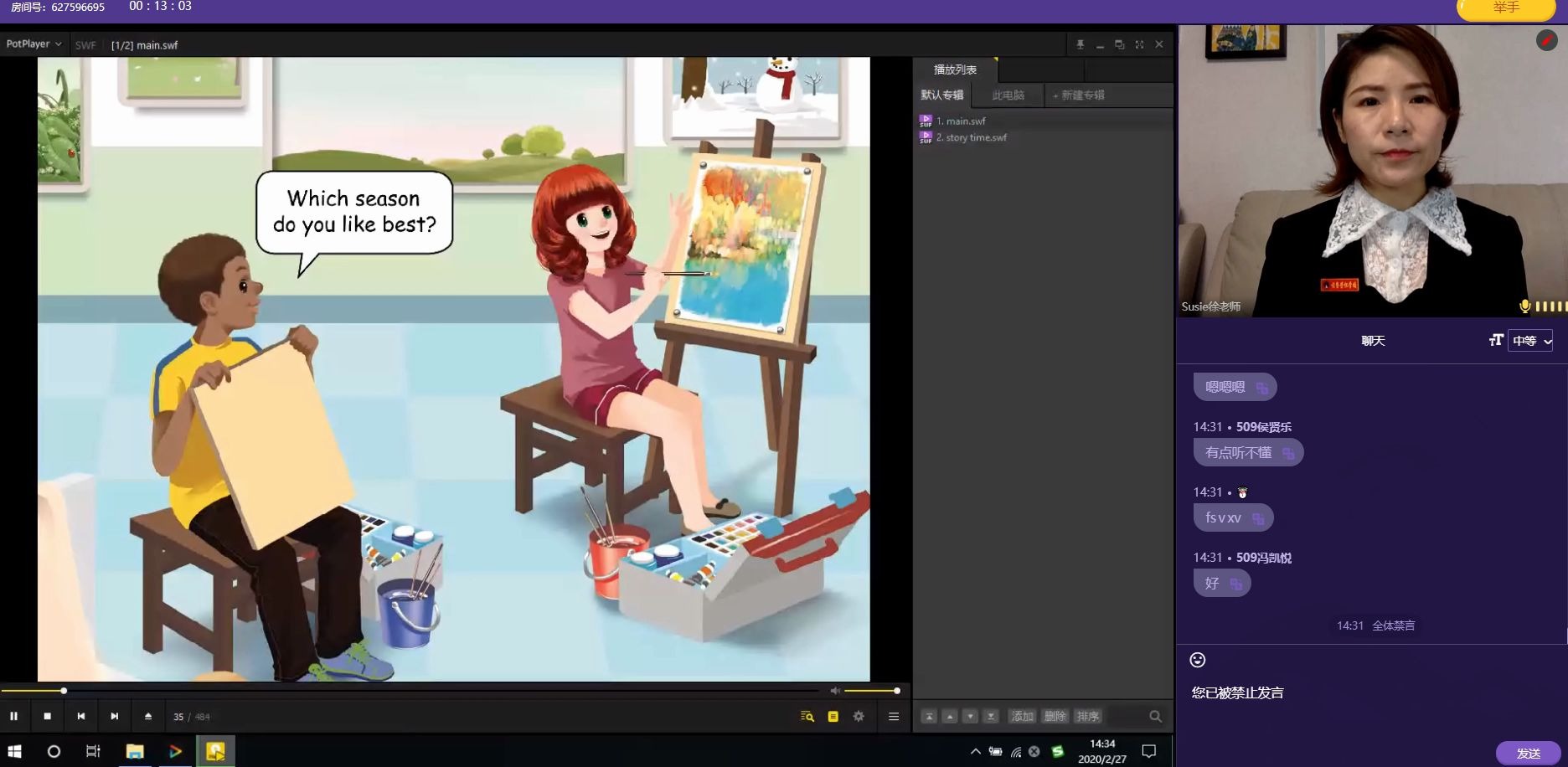Switch to 此电脑 tab
Viewport: 1568px width, 767px height.
click(1008, 95)
